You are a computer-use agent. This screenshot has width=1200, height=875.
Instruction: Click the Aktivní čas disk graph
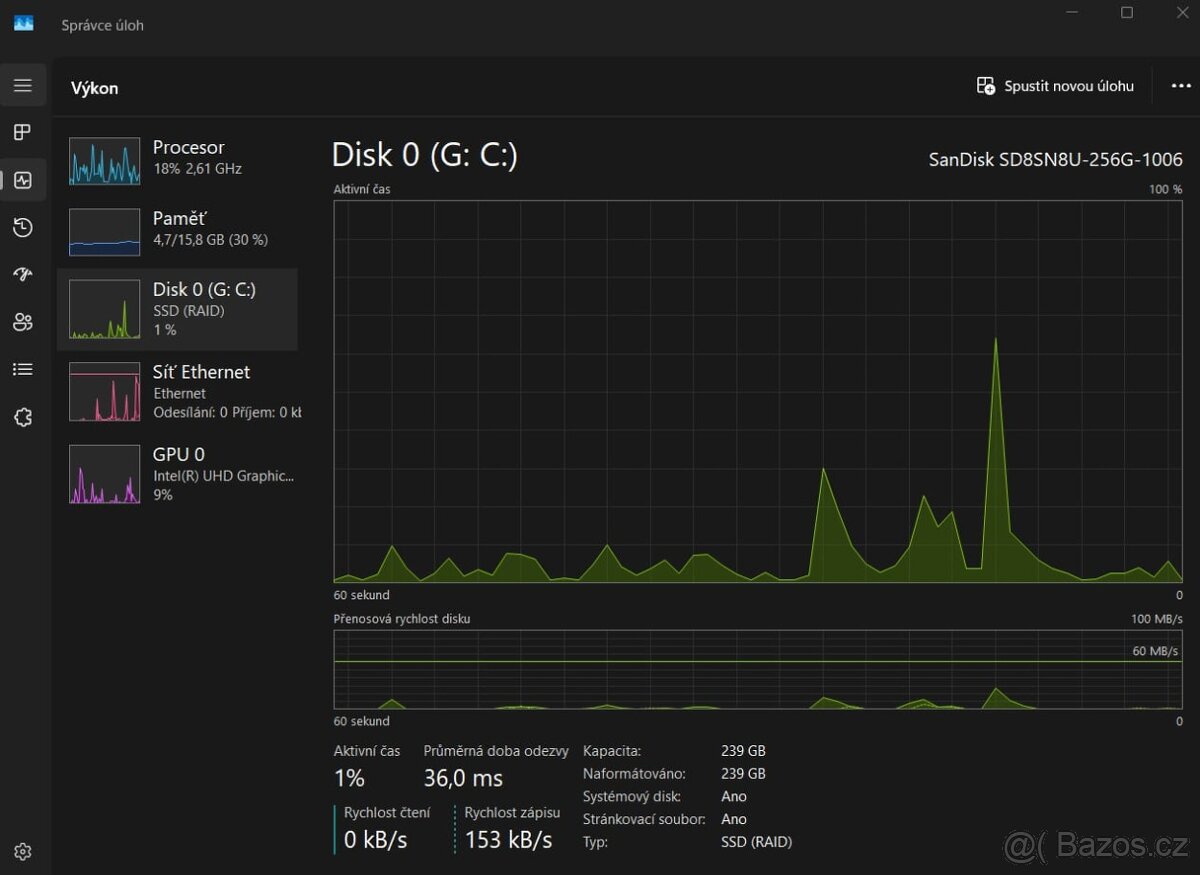tap(757, 391)
